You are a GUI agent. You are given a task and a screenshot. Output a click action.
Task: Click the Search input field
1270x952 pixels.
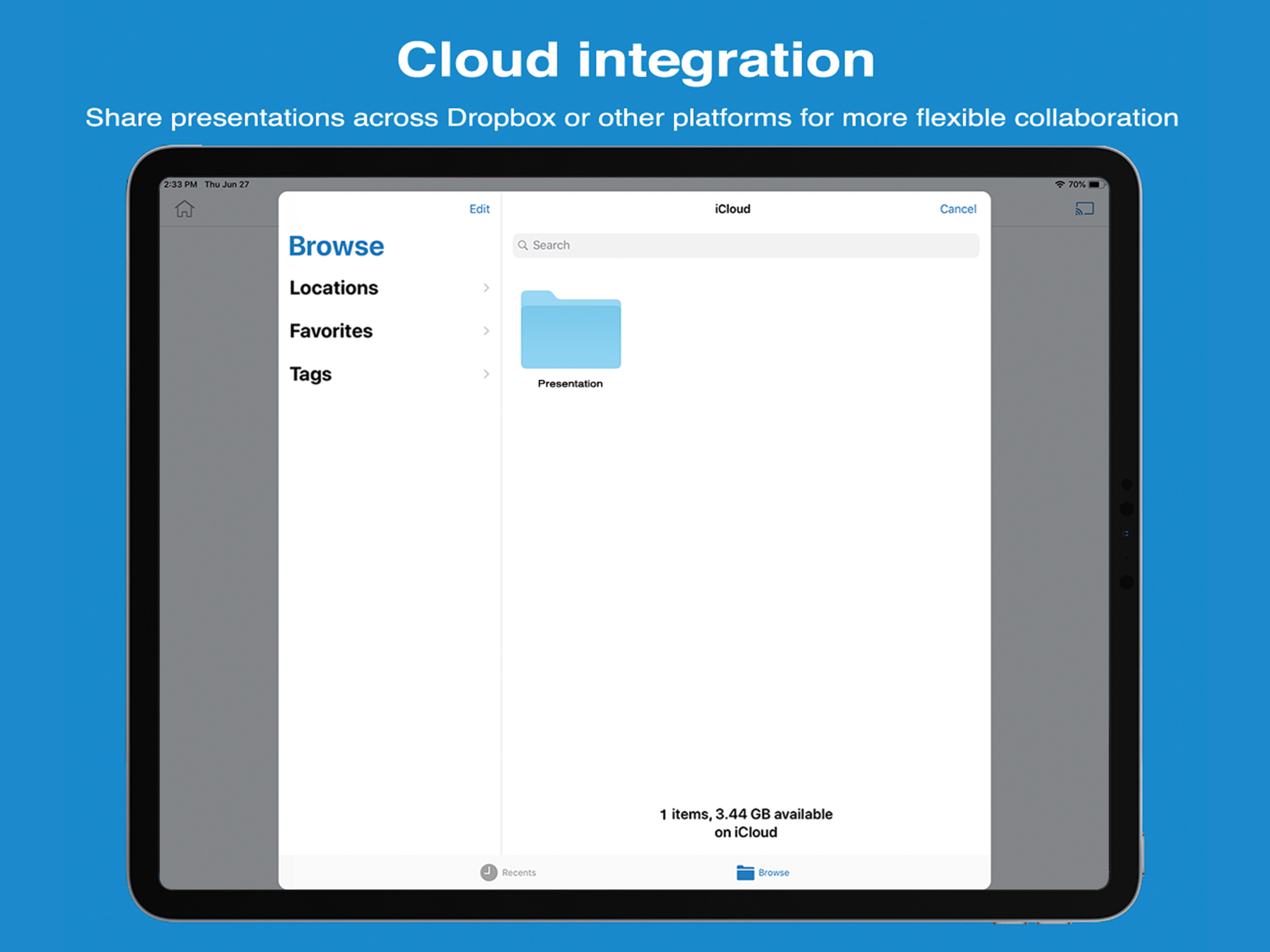click(x=746, y=245)
